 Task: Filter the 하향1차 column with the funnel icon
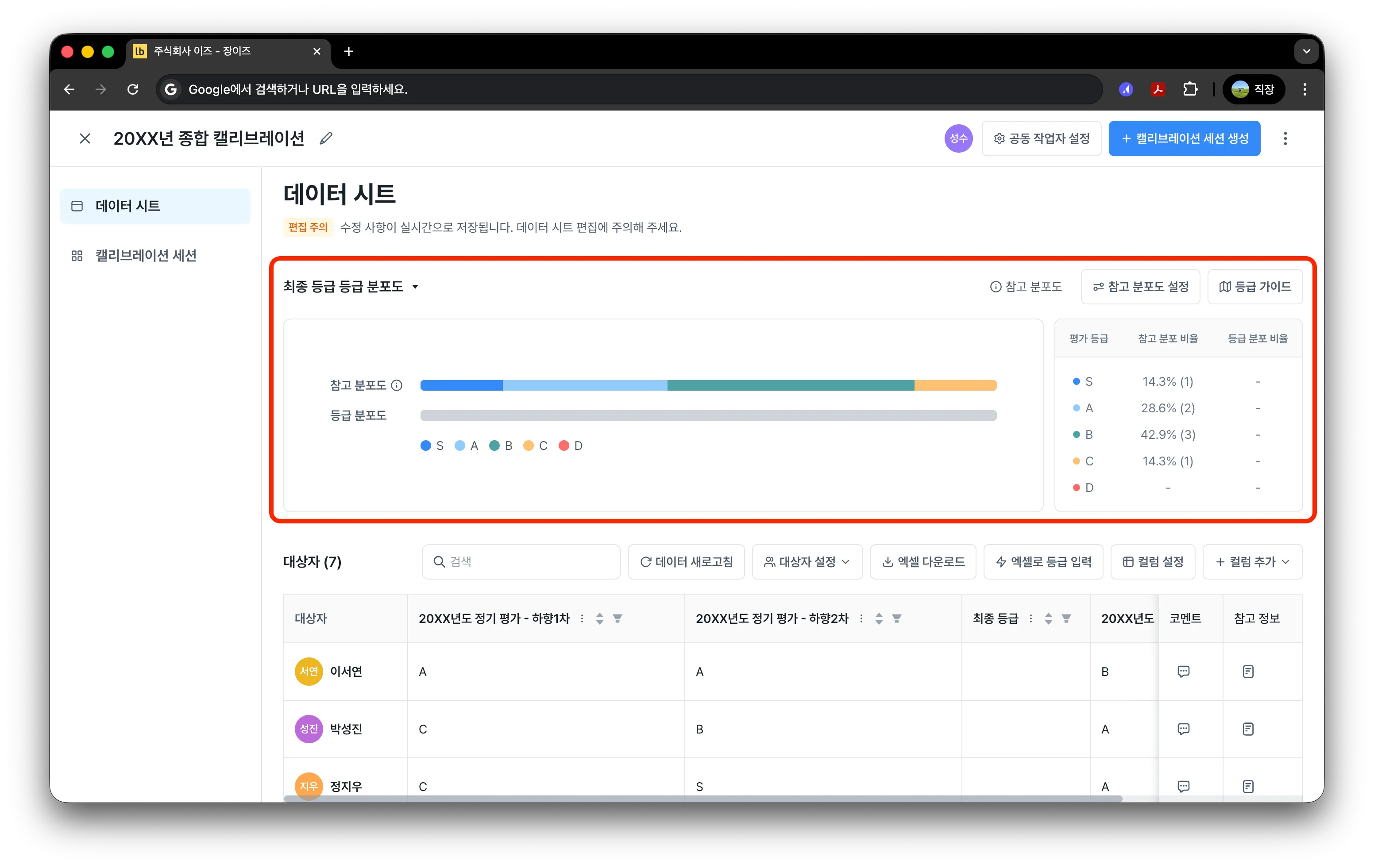(618, 618)
